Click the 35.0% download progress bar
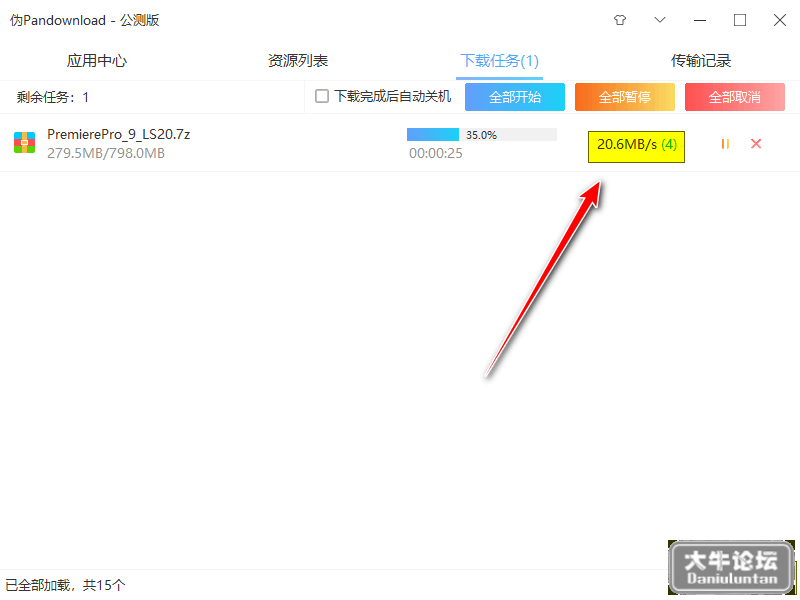This screenshot has height=600, width=800. click(x=482, y=135)
